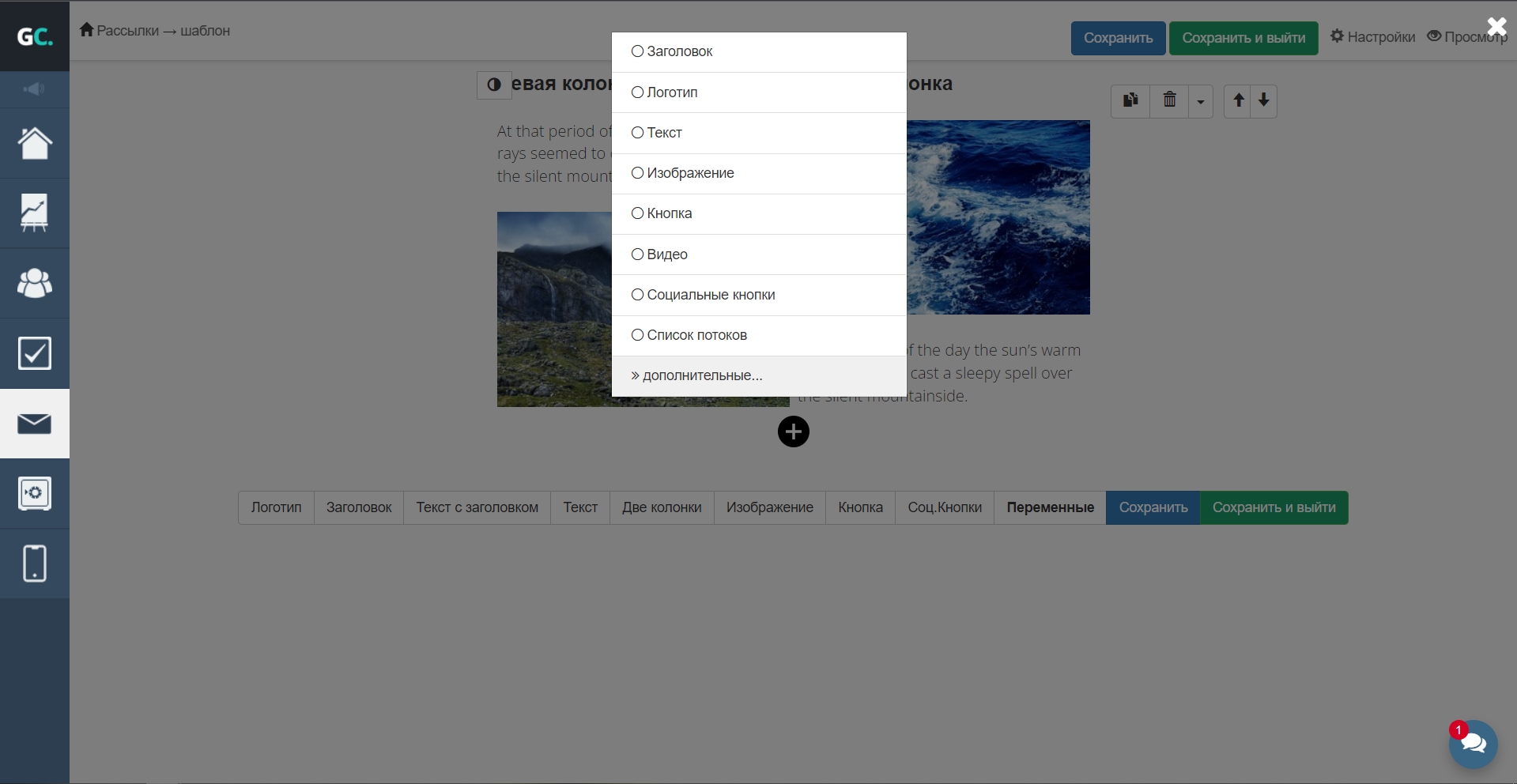1517x784 pixels.
Task: Open the mail section in sidebar
Action: (35, 424)
